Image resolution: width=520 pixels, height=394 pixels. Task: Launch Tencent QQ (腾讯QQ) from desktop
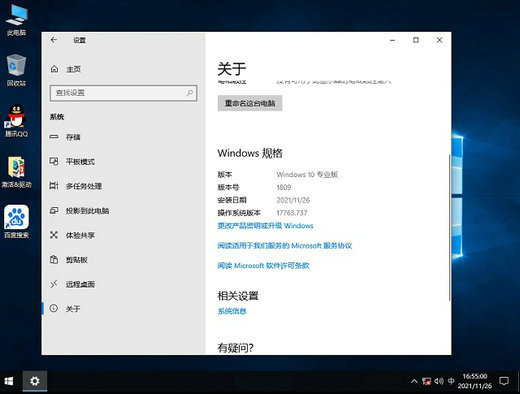16,121
